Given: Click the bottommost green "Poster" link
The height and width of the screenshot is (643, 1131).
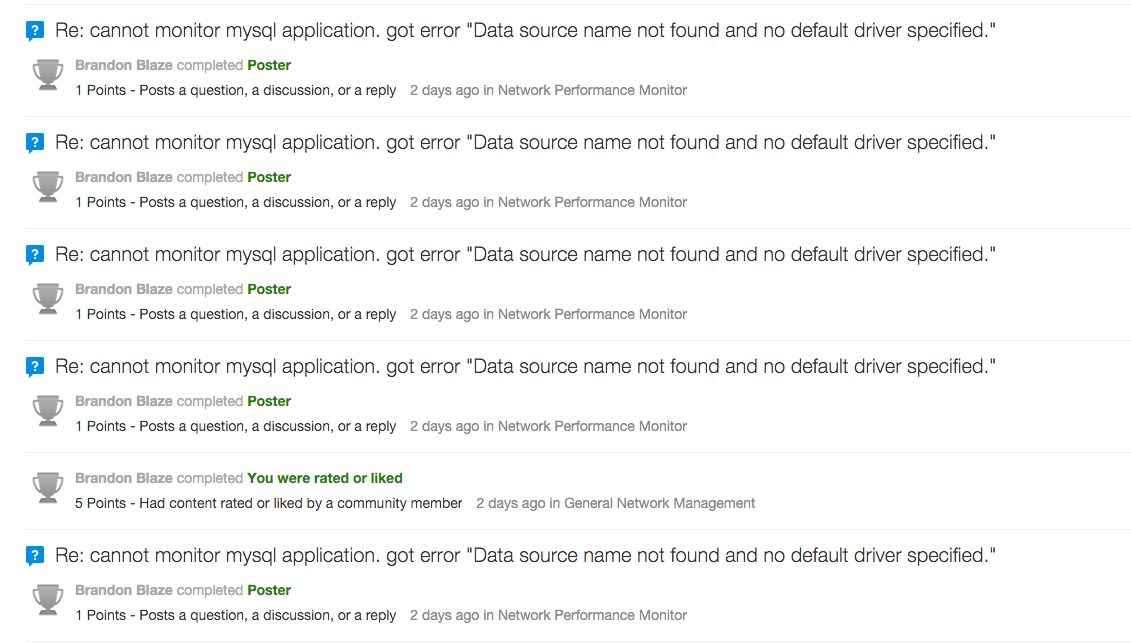Looking at the screenshot, I should pyautogui.click(x=269, y=590).
